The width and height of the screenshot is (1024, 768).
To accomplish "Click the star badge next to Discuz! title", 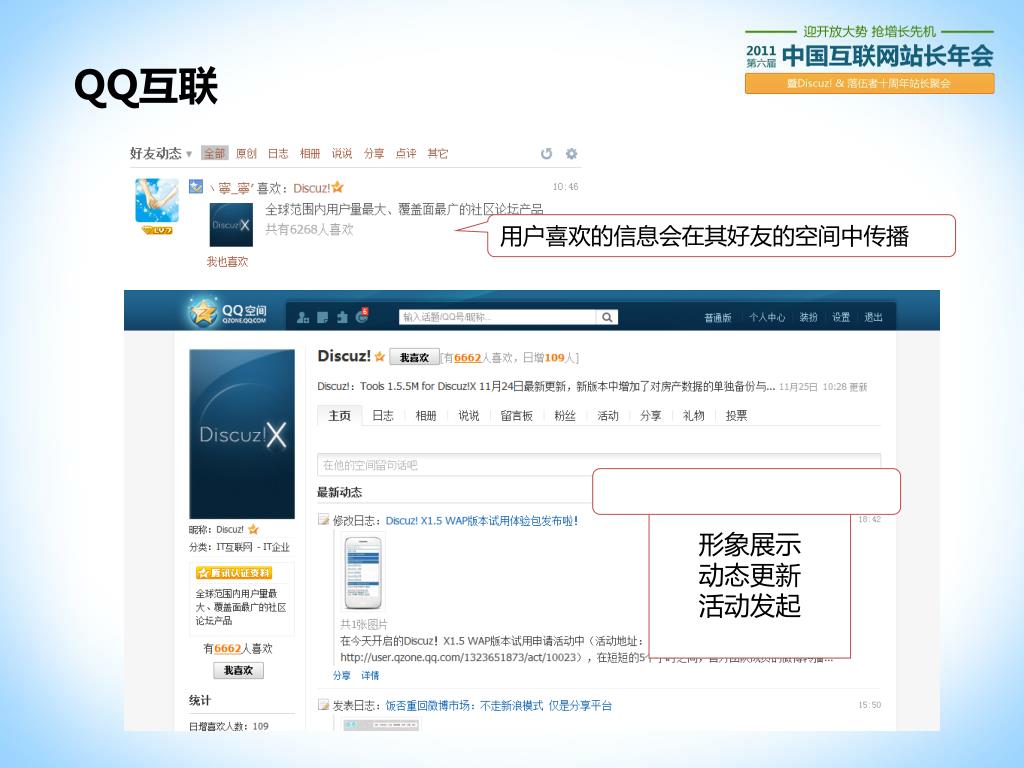I will pos(379,357).
